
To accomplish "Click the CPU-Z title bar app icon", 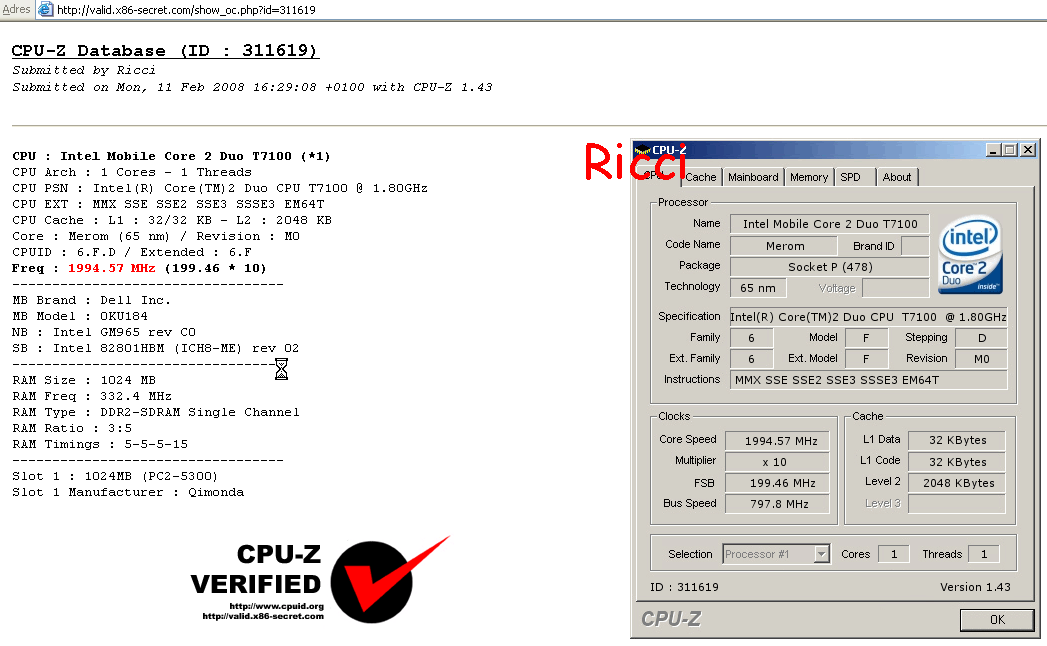I will [x=642, y=150].
